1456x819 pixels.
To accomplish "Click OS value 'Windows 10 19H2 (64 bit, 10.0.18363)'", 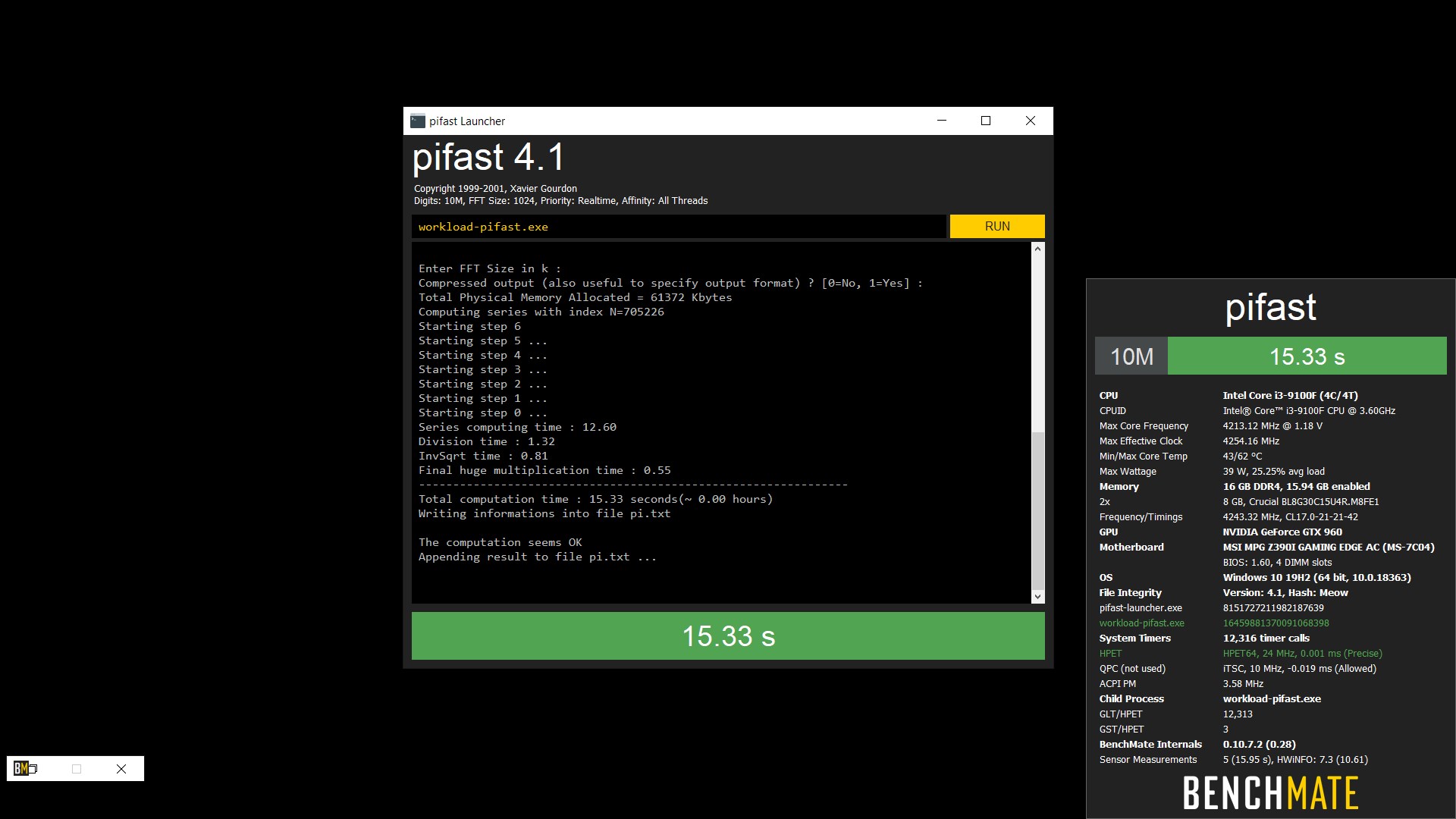I will click(1317, 578).
